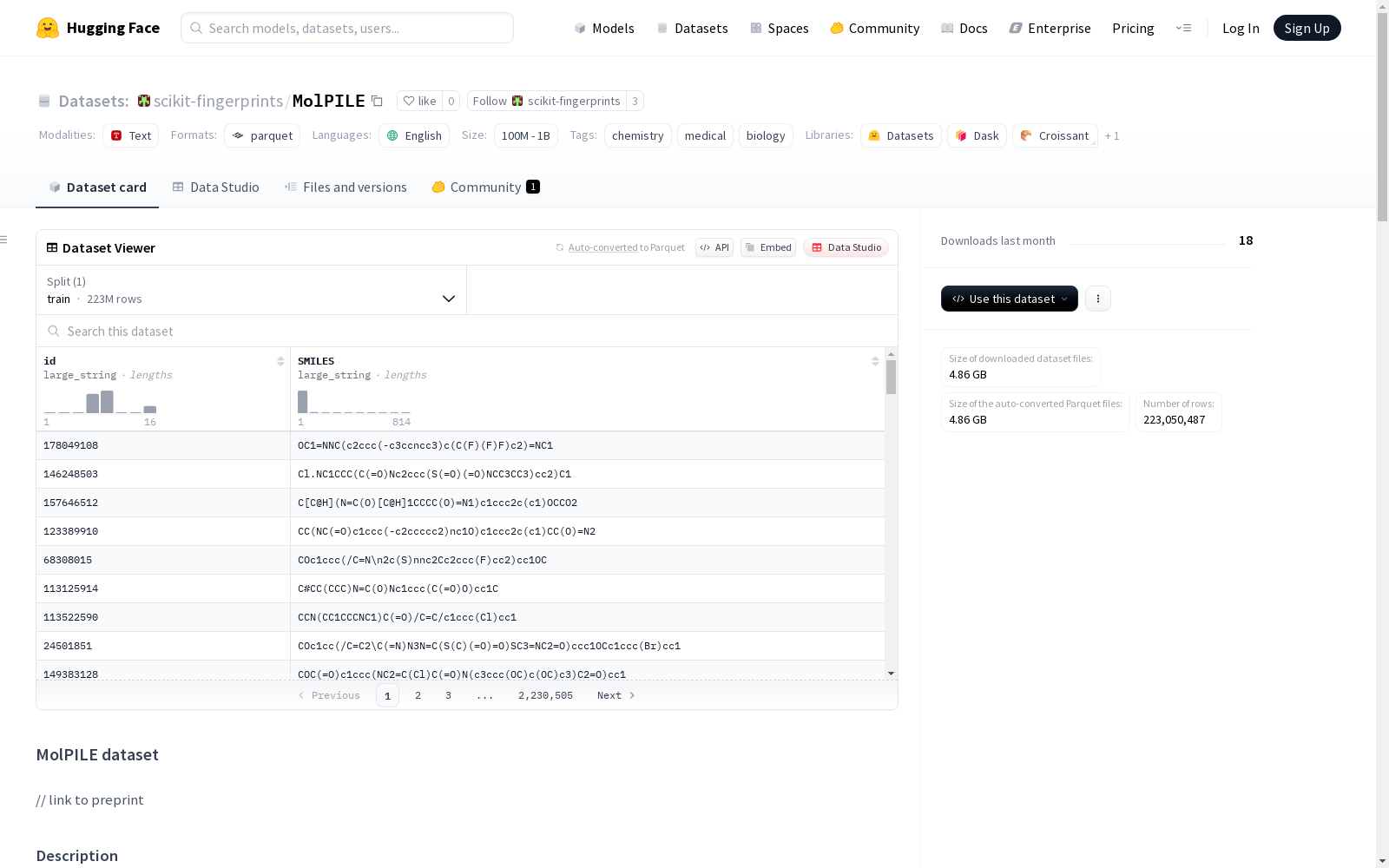Open the scikit-fingerprints organization link
The image size is (1389, 868).
218,101
